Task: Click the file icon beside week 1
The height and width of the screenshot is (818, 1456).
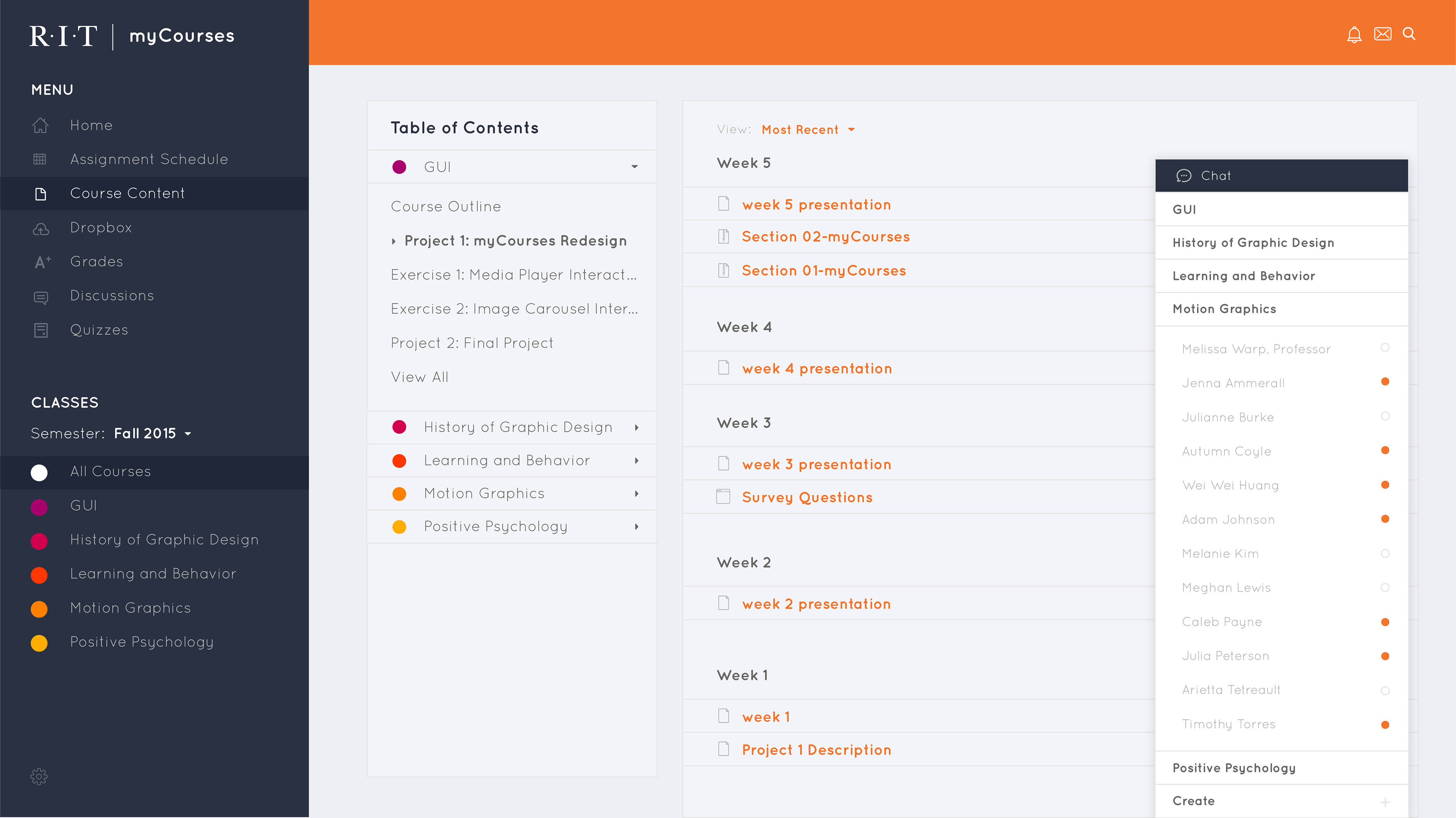Action: point(723,716)
